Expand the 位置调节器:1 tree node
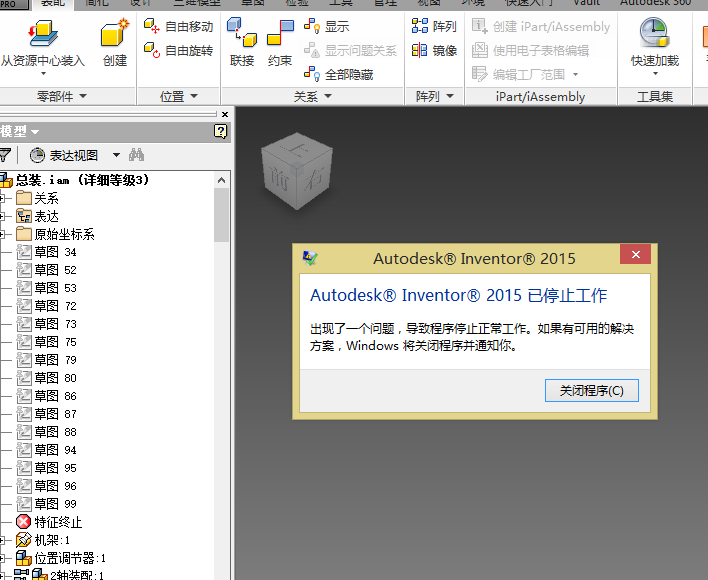The image size is (708, 580). pos(2,558)
